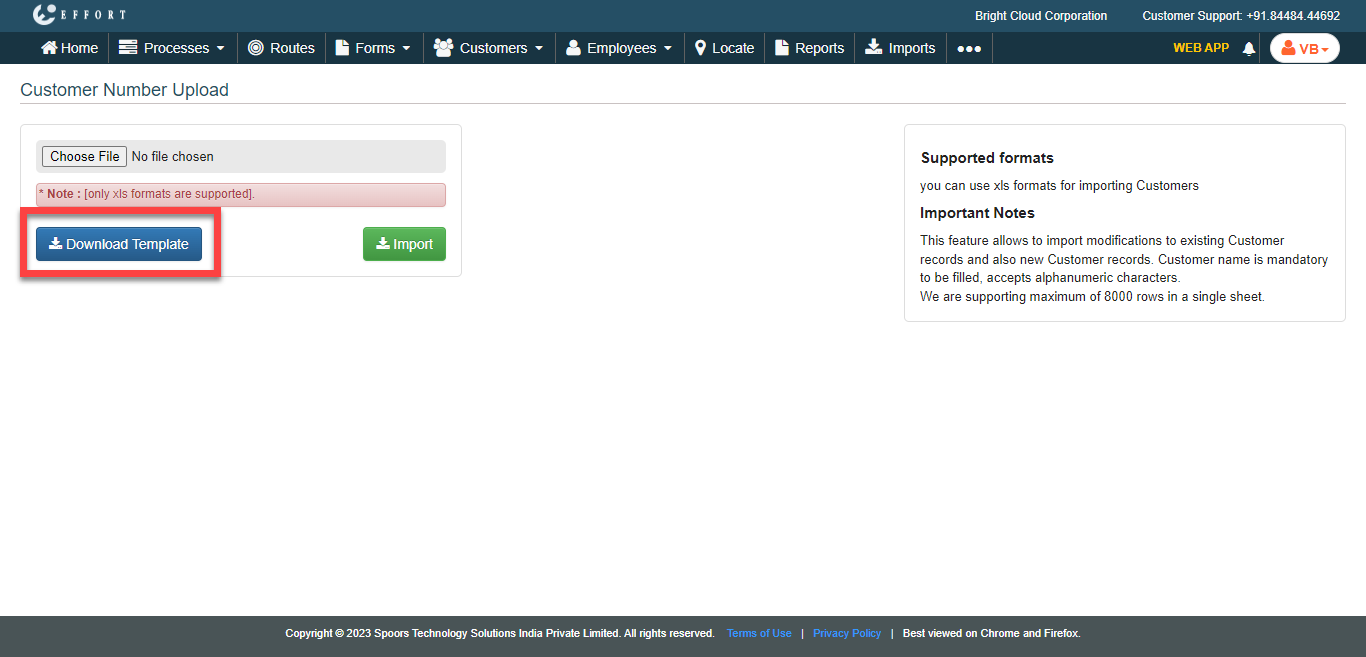Open the Terms of Use link
The image size is (1366, 657).
click(759, 633)
